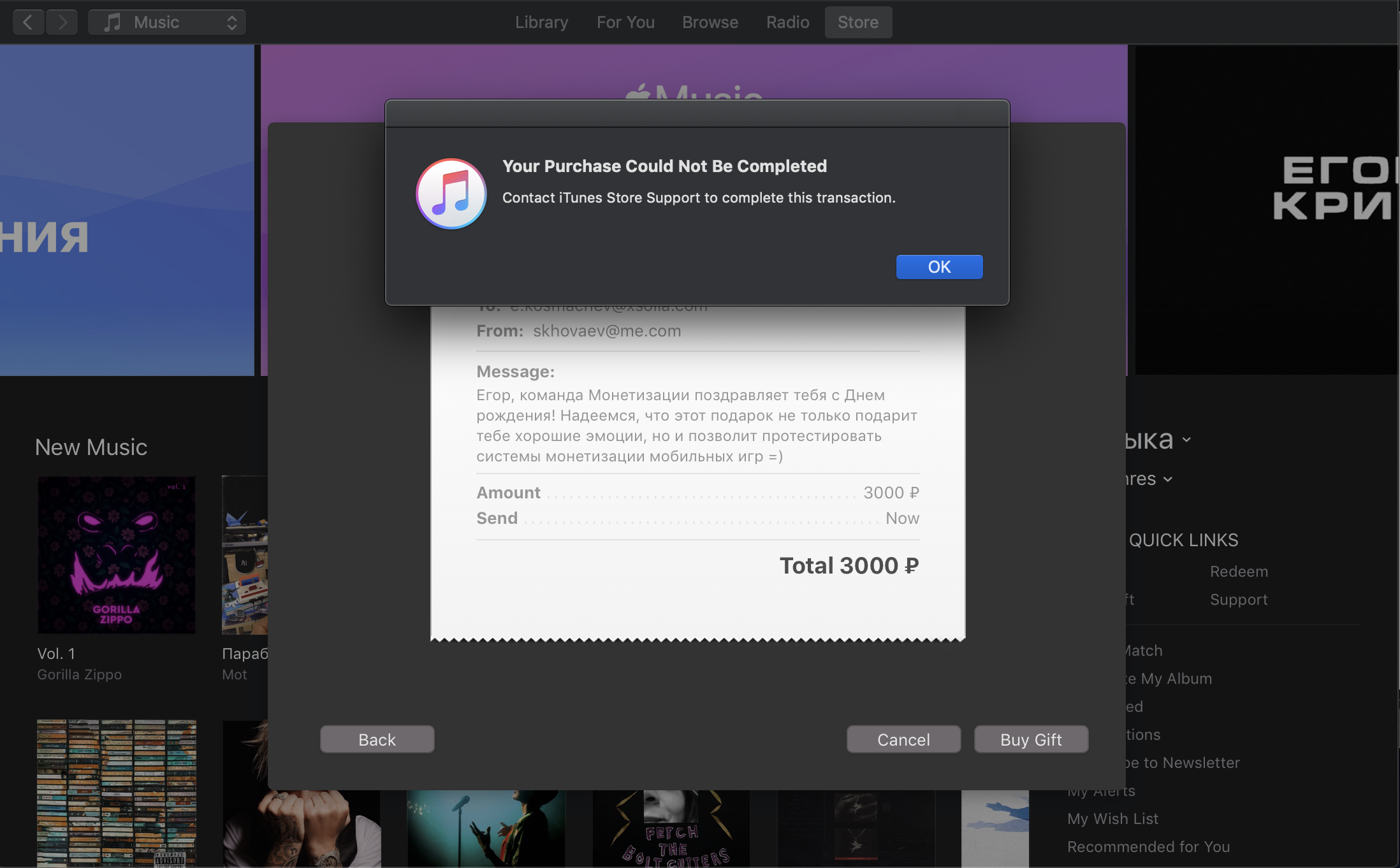The image size is (1400, 868).
Task: Click the back navigation arrow
Action: 28,22
